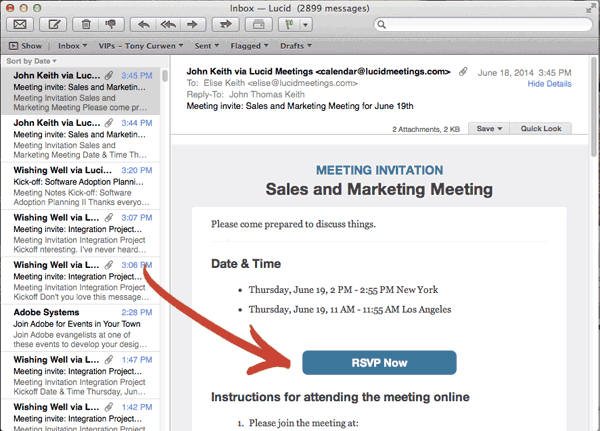The width and height of the screenshot is (600, 431).
Task: Show the mailbox list sidebar
Action: (25, 46)
